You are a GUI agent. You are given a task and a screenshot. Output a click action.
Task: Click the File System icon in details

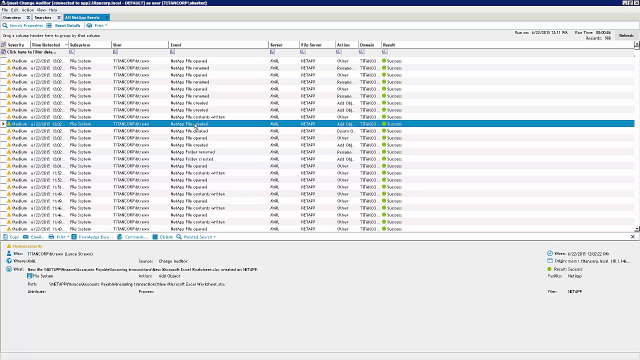29,276
